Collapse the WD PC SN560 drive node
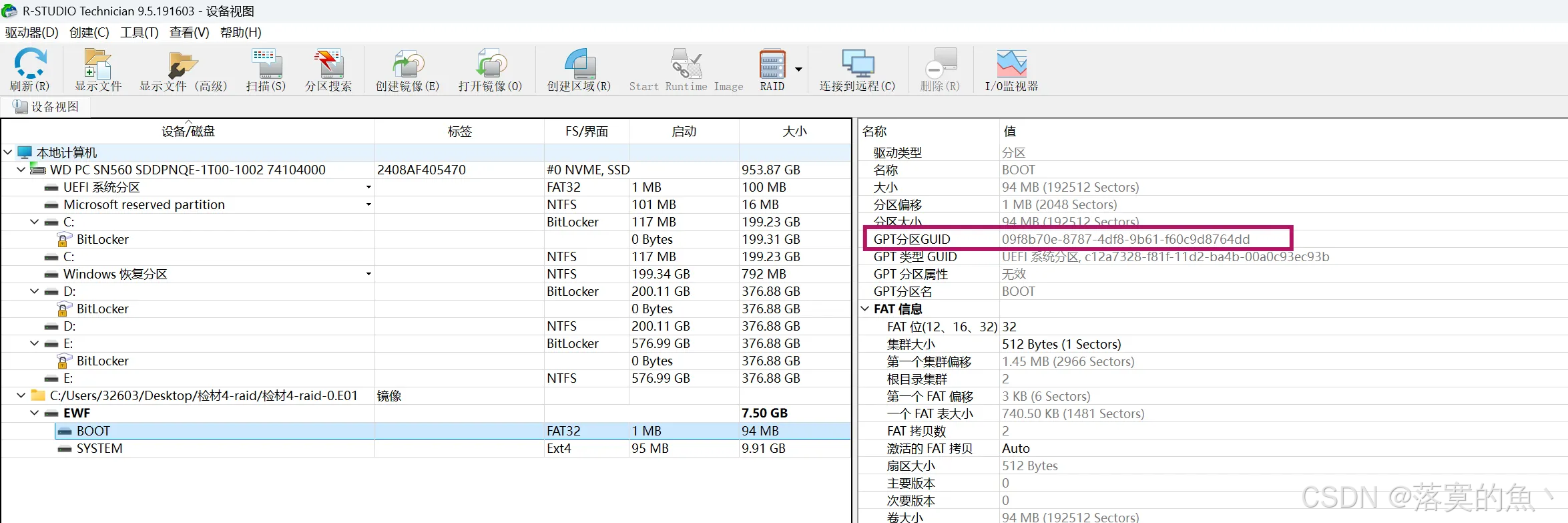 coord(21,170)
